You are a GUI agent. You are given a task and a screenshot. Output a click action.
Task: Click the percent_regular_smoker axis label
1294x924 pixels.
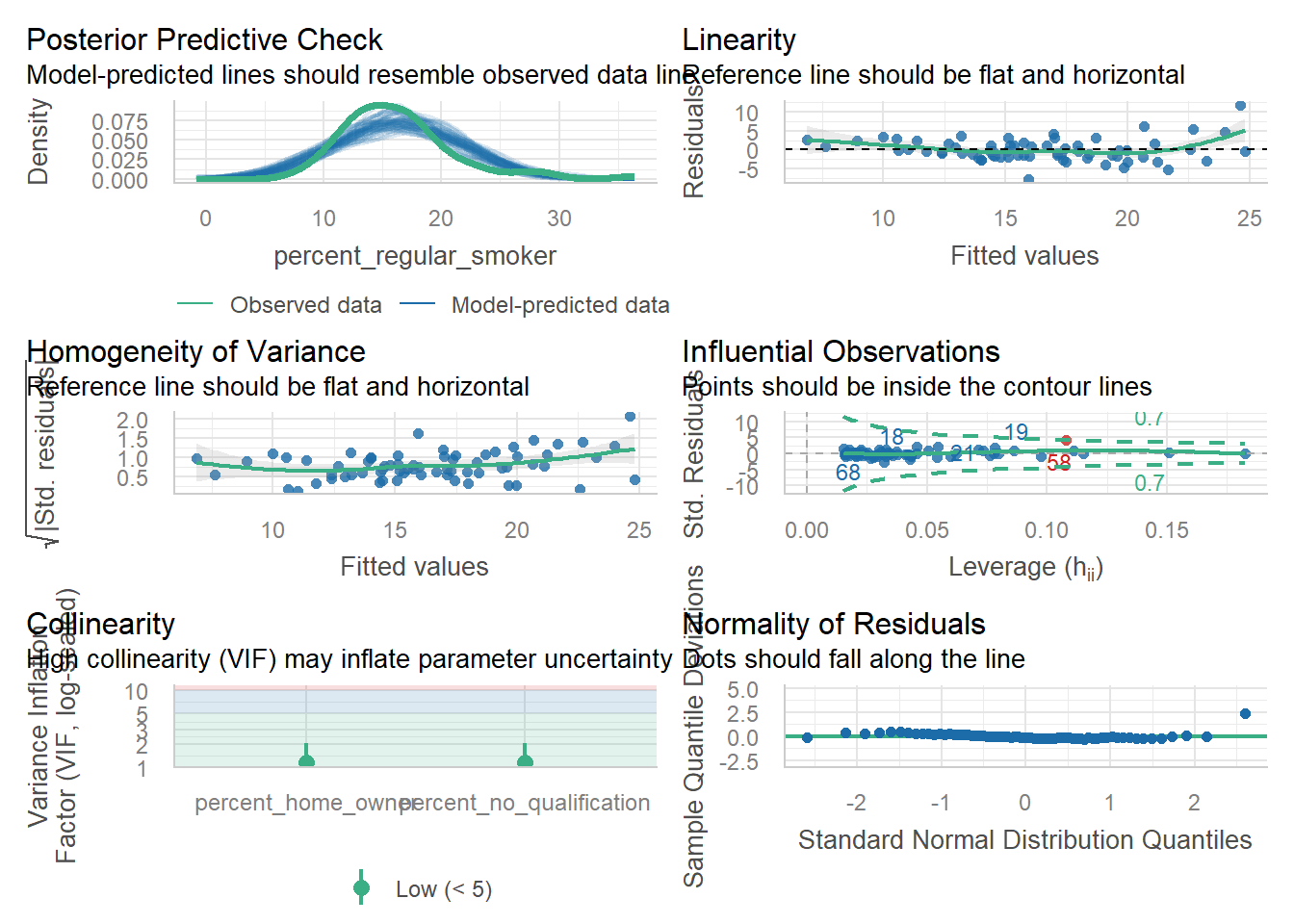tap(415, 256)
